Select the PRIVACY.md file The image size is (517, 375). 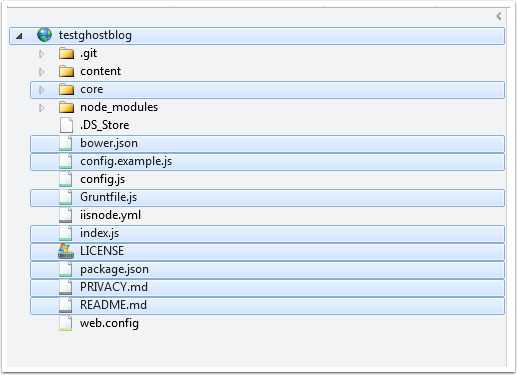pyautogui.click(x=267, y=288)
